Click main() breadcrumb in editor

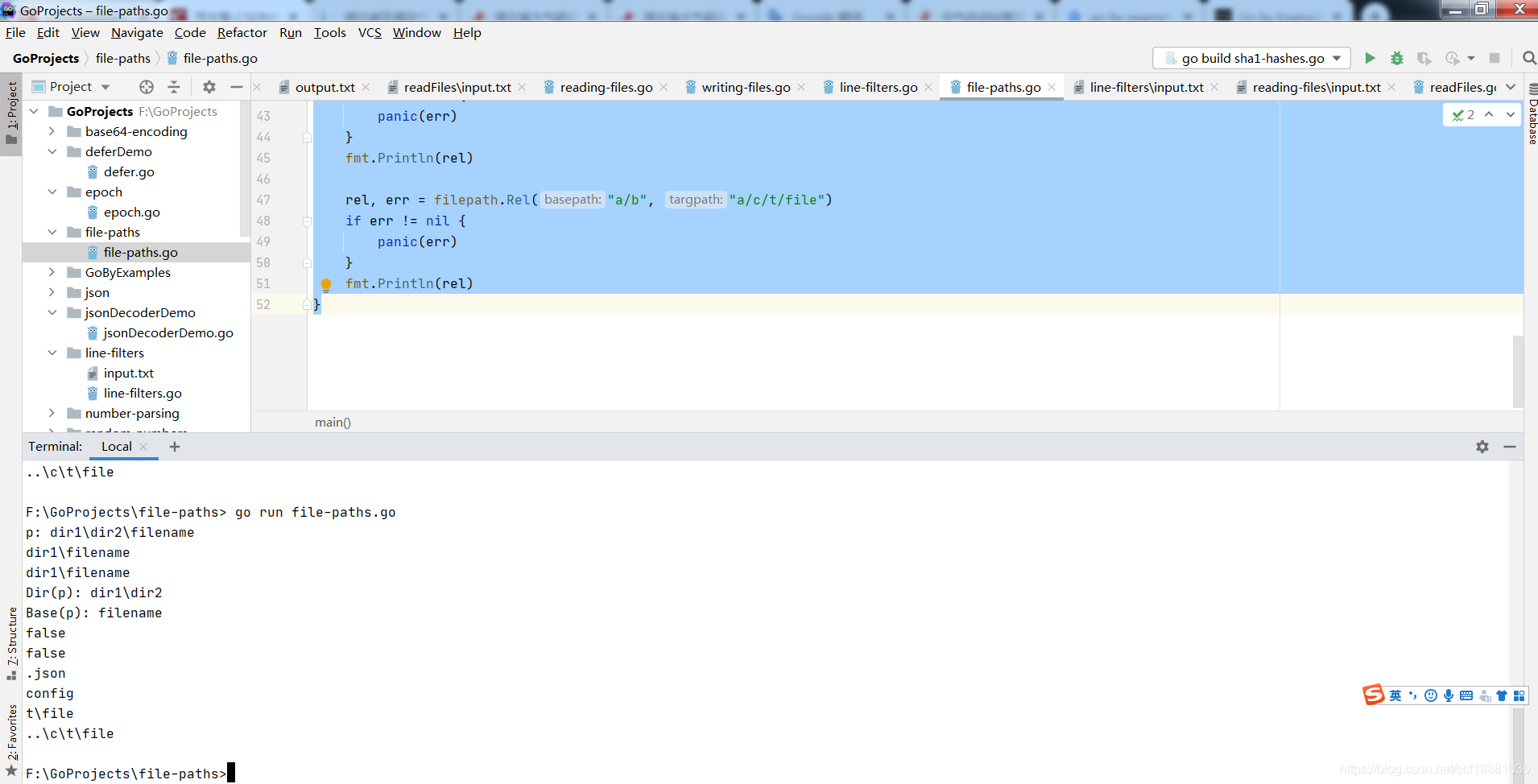coord(333,423)
